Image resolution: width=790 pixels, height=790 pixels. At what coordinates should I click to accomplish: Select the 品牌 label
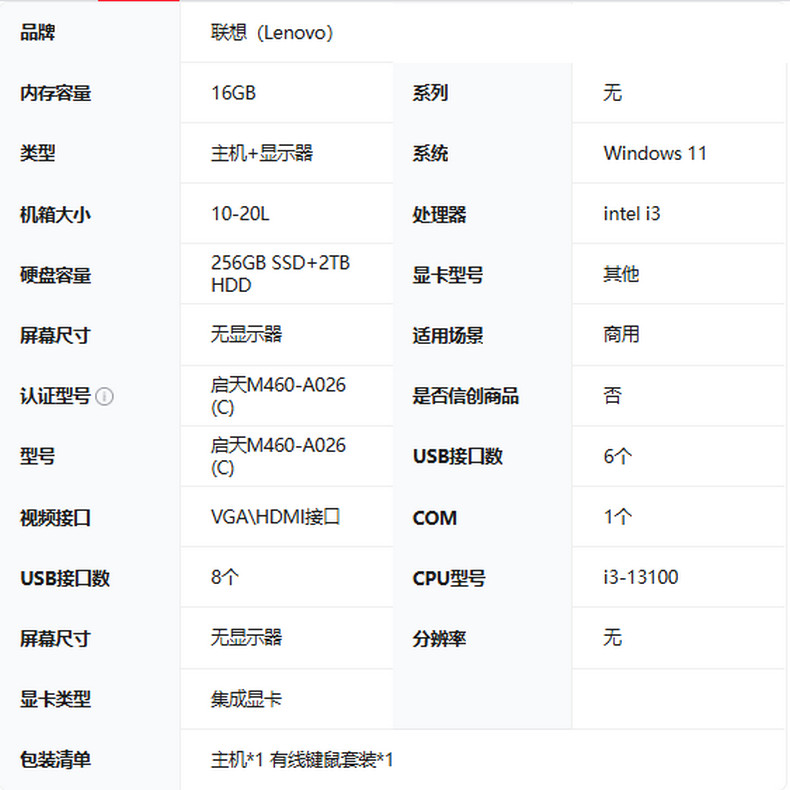[x=38, y=33]
